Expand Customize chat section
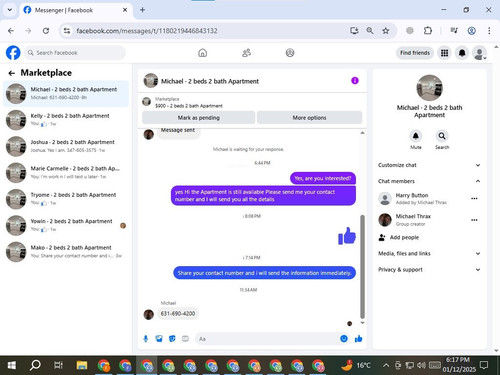 point(429,165)
